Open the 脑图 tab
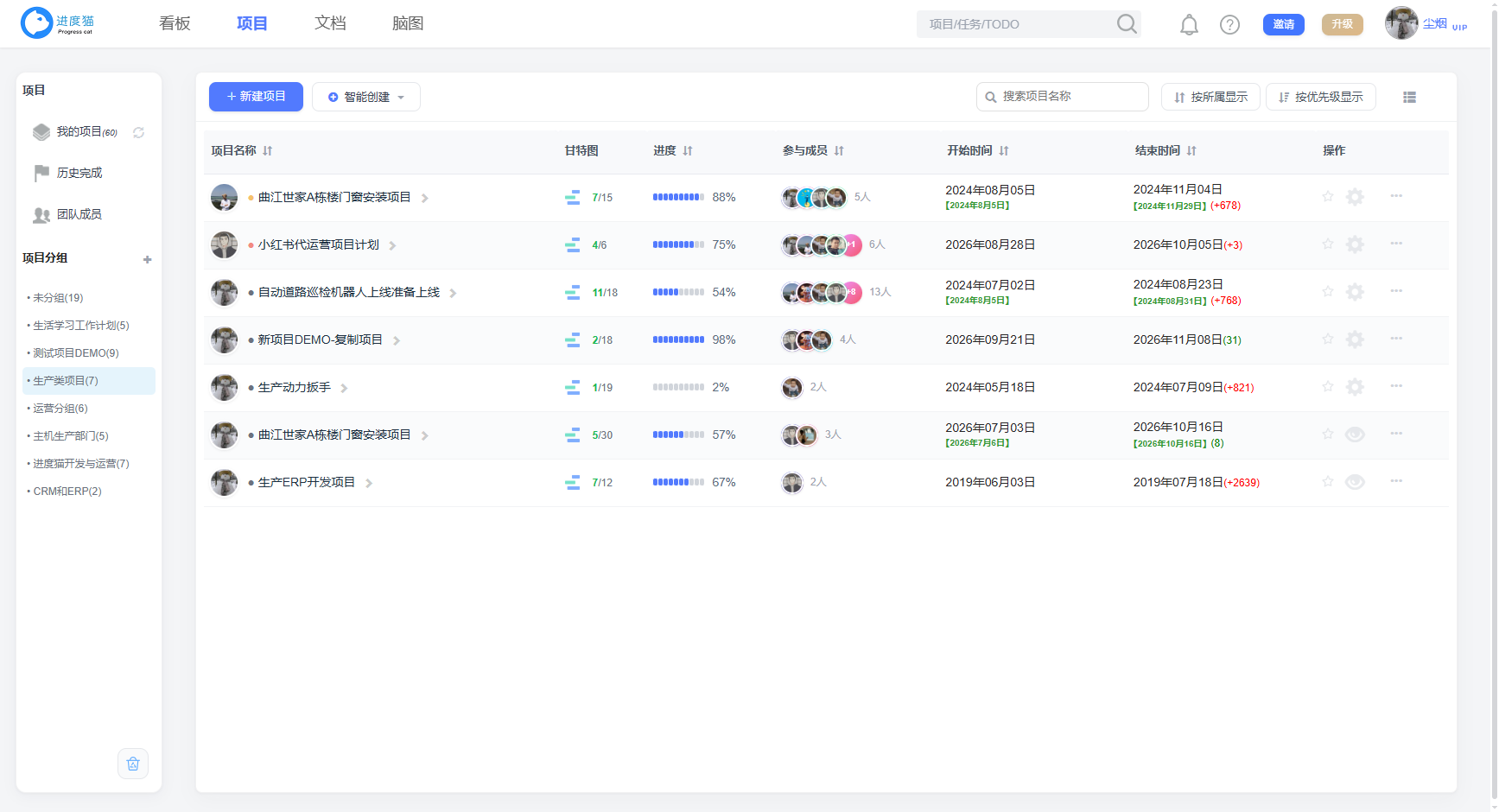 pos(408,23)
